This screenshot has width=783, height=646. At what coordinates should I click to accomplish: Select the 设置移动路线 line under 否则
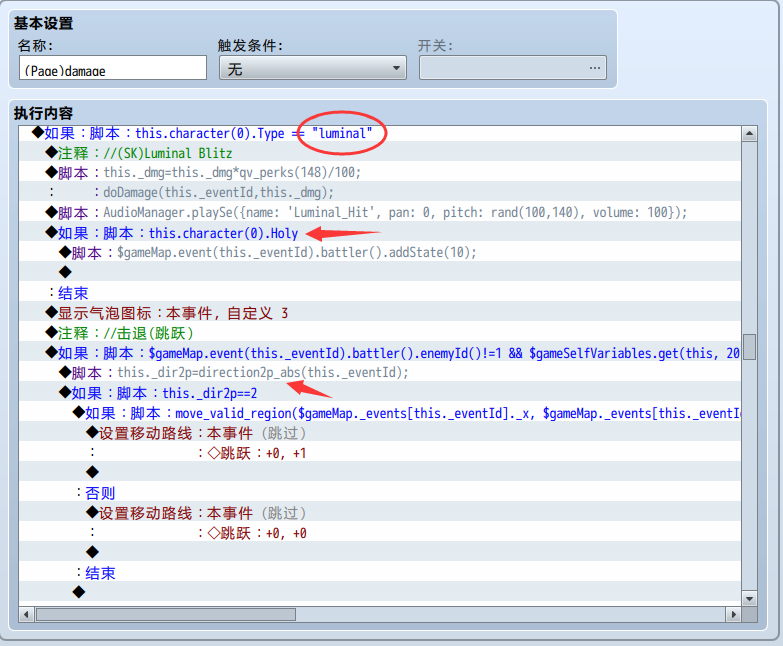pyautogui.click(x=380, y=513)
